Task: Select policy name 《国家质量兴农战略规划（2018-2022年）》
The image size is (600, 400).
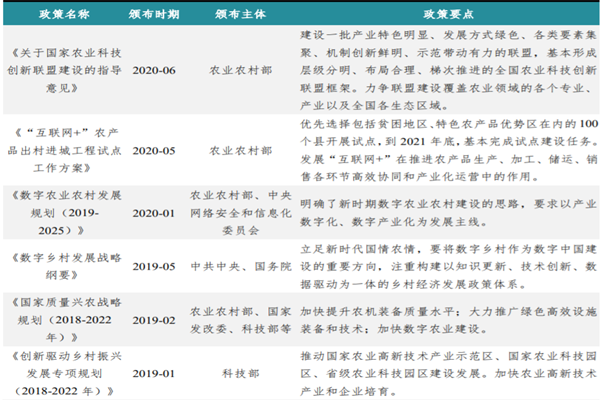Action: [64, 320]
